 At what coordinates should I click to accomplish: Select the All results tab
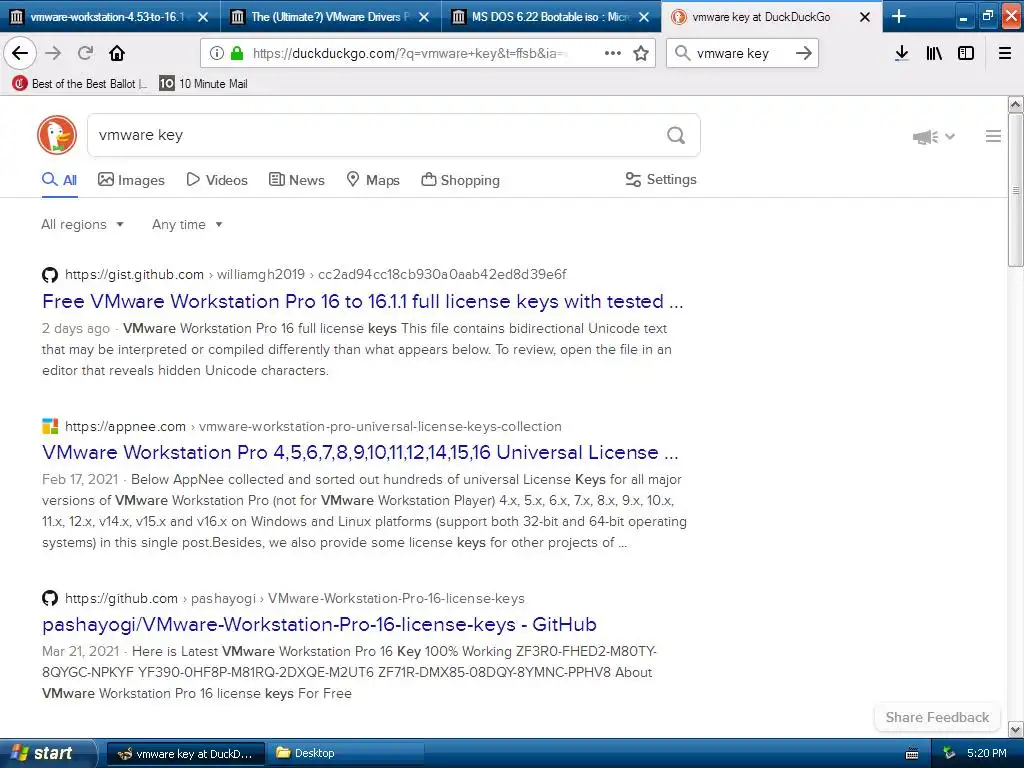point(59,180)
